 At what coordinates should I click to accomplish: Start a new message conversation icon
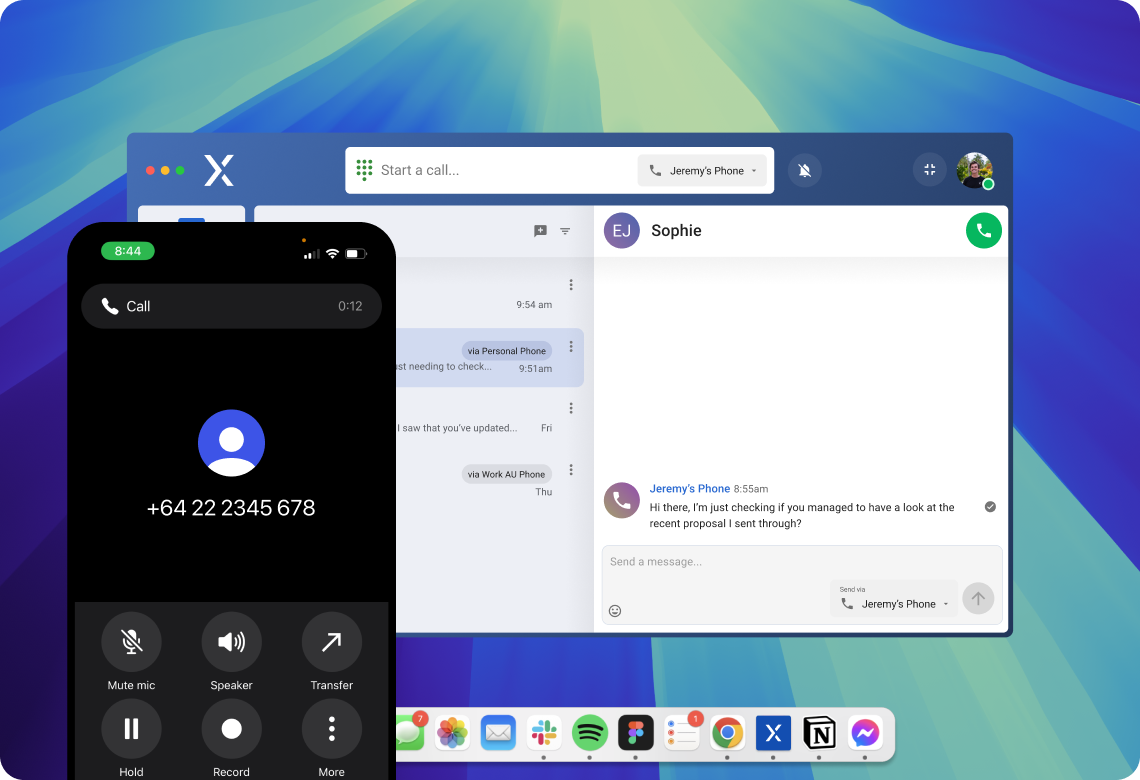(540, 230)
